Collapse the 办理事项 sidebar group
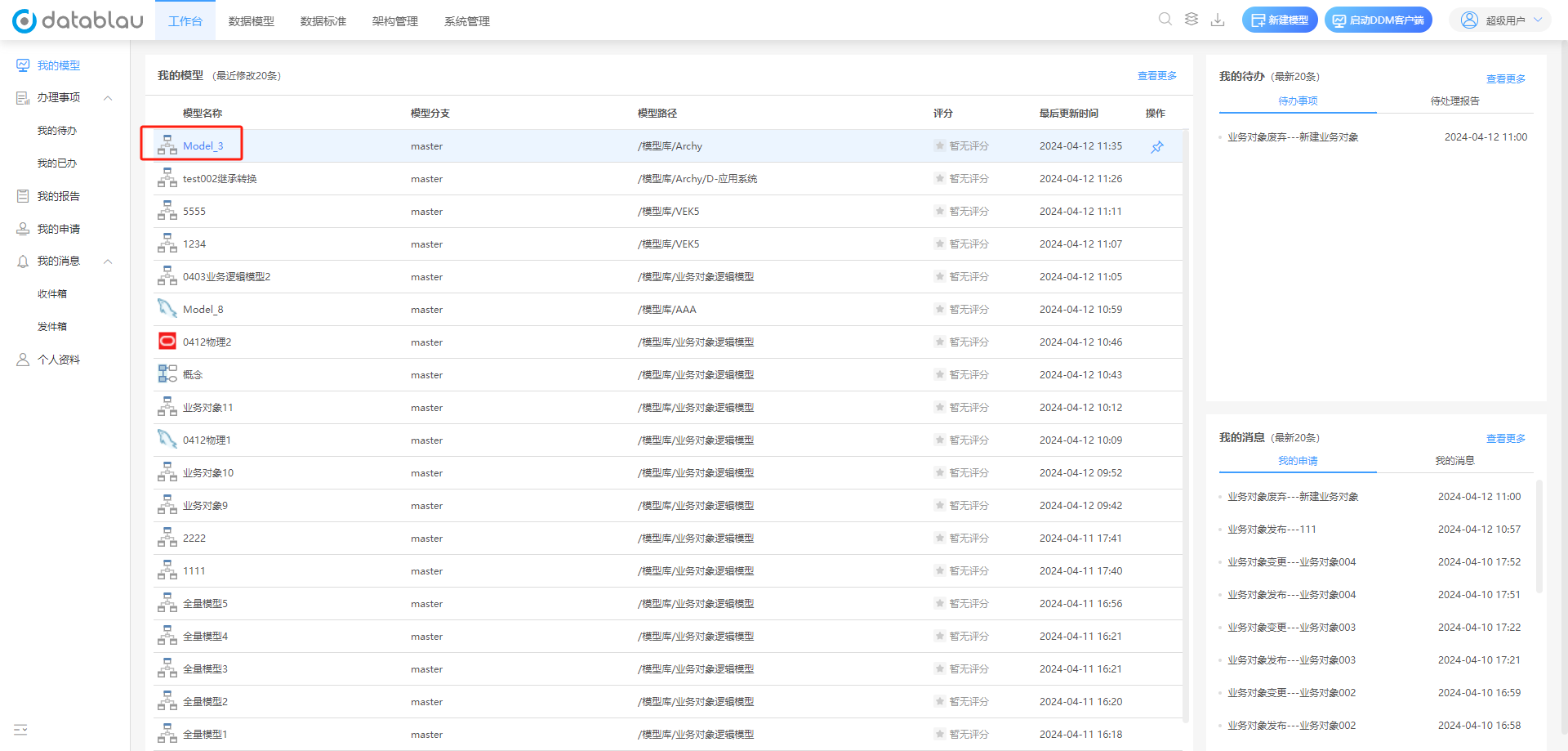1568x751 pixels. [108, 98]
